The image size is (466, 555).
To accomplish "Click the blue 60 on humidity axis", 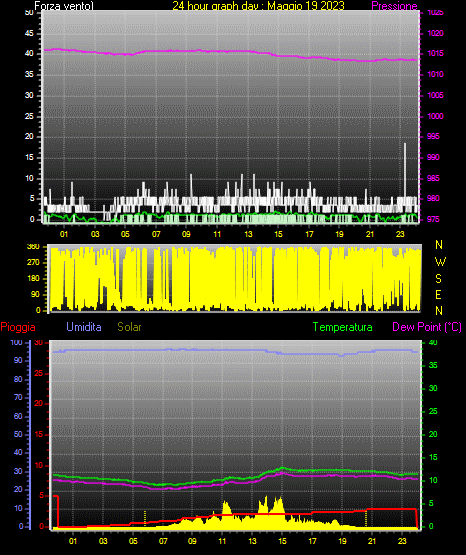I will (18, 416).
